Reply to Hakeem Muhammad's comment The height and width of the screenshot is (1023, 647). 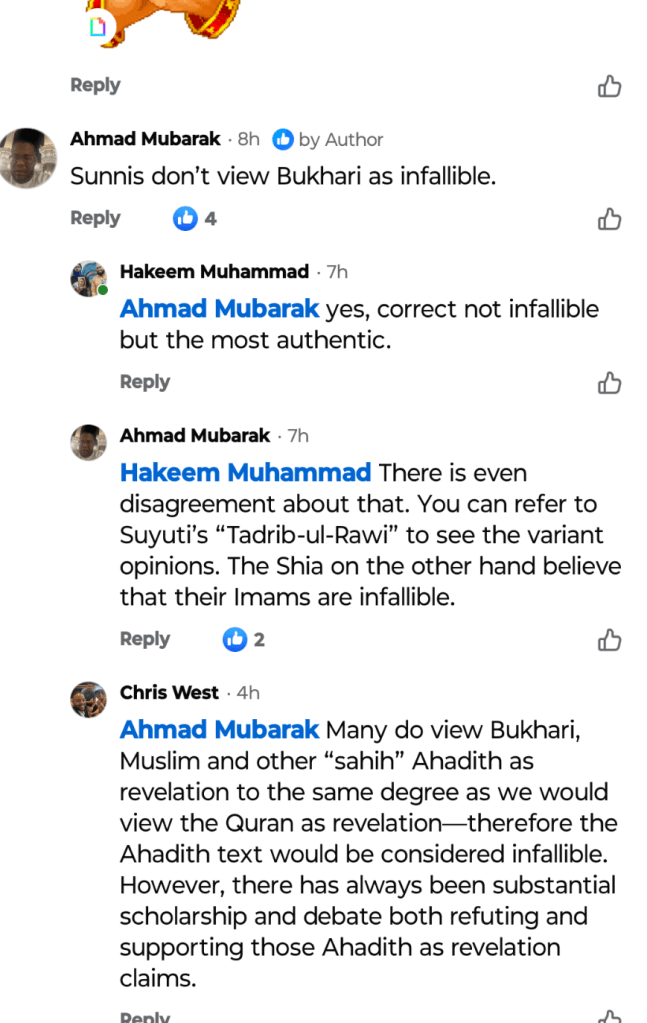click(145, 382)
